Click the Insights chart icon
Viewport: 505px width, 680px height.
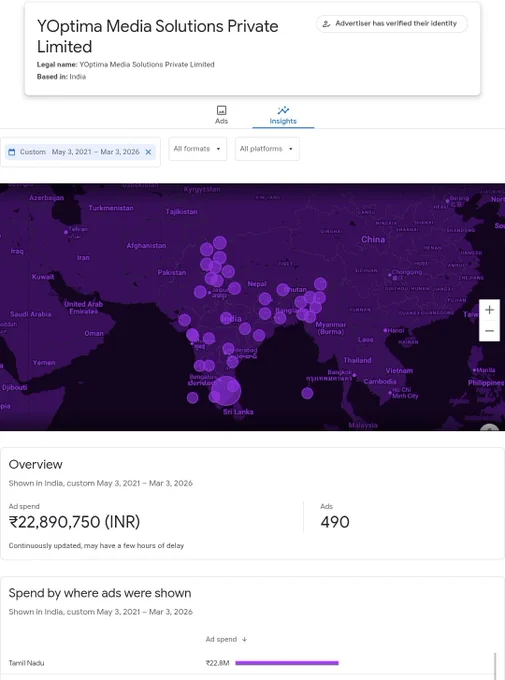[283, 110]
